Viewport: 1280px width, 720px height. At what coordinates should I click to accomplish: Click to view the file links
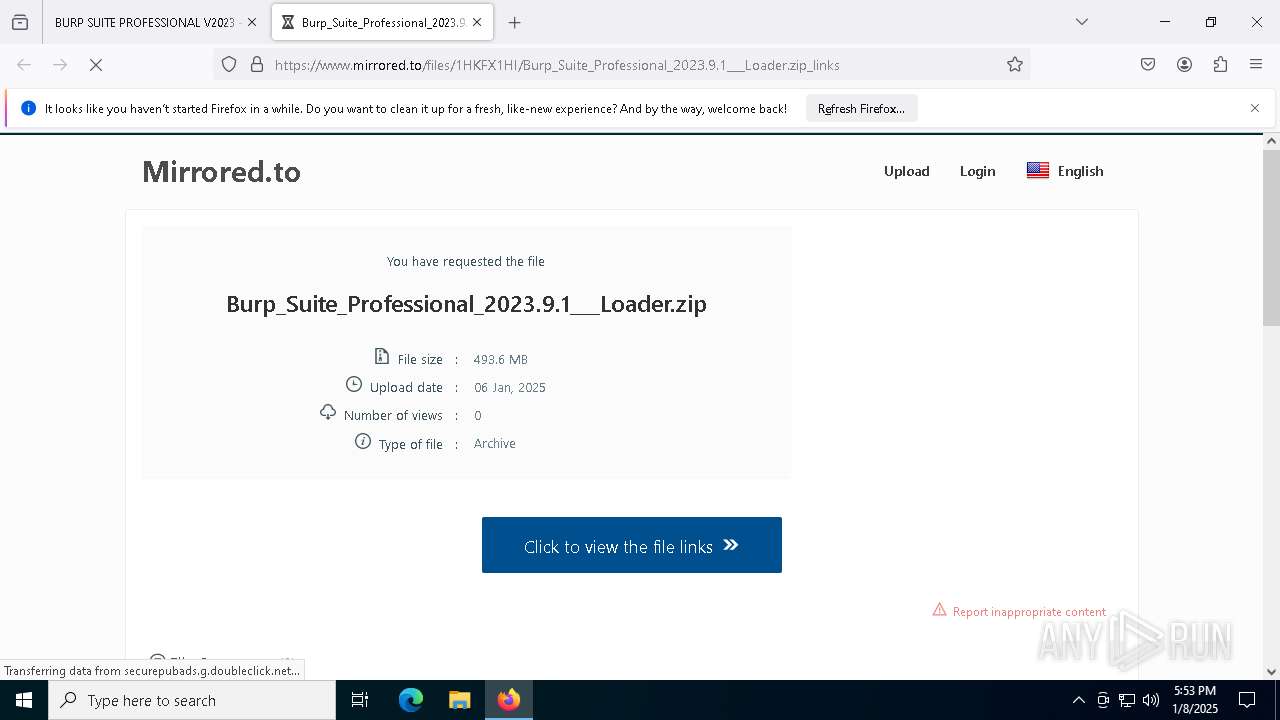point(632,545)
